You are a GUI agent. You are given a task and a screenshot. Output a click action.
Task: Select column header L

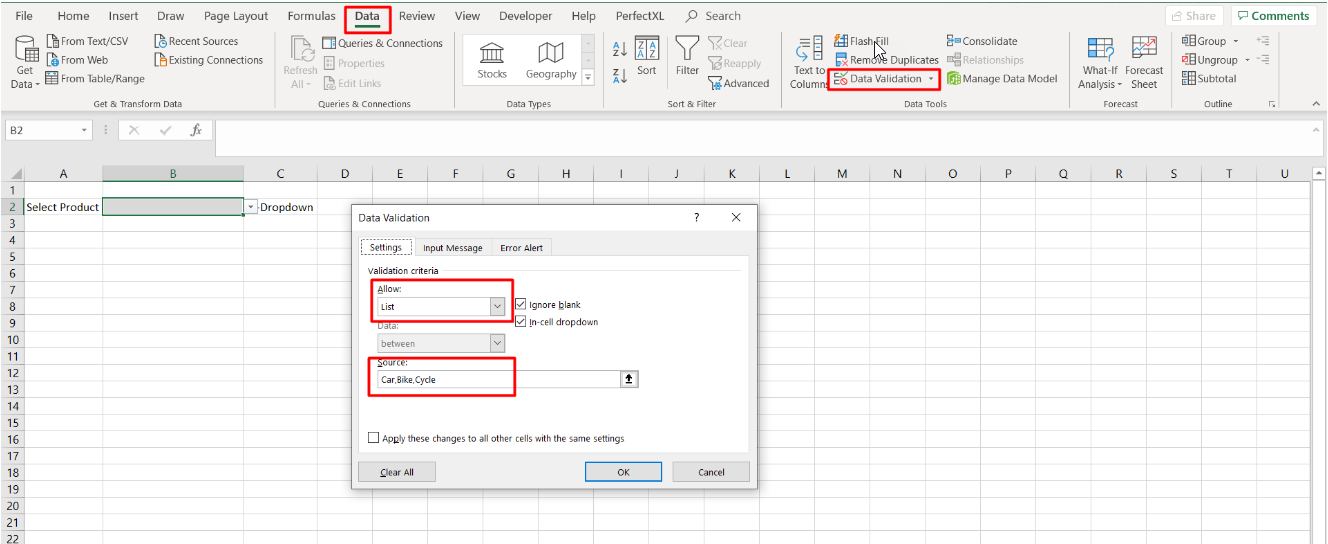click(x=787, y=174)
